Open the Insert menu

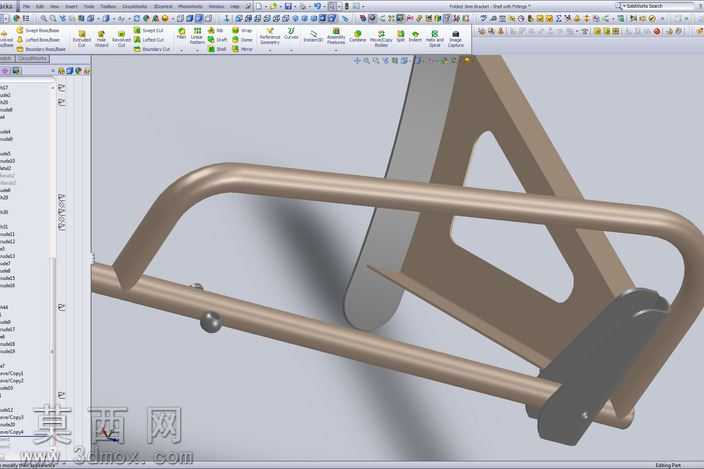71,6
